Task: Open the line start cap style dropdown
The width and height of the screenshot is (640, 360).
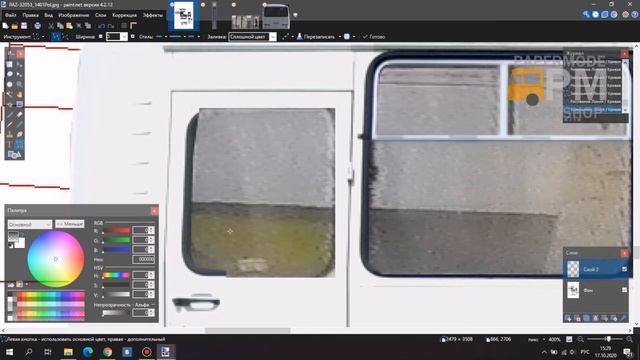Action: click(161, 37)
